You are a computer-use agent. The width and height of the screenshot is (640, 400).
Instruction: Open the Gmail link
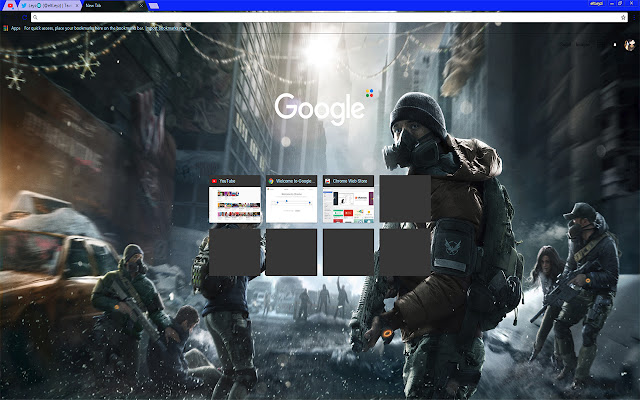[x=565, y=44]
